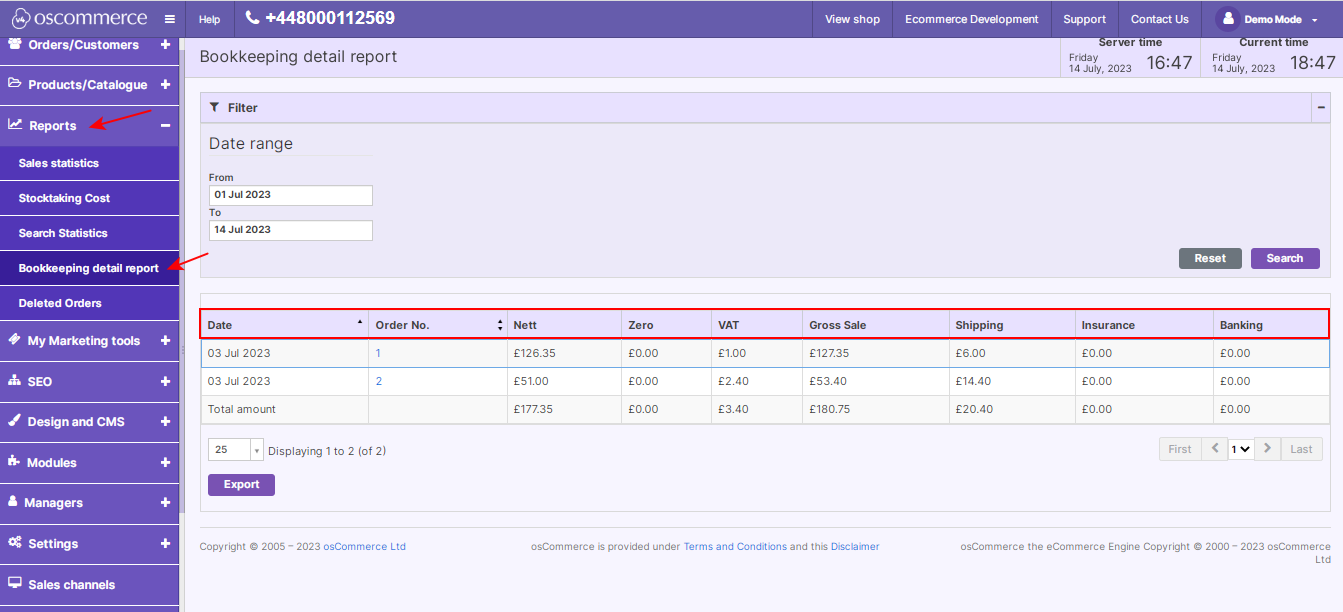This screenshot has width=1343, height=612.
Task: Click the Products/Catalogue folder icon
Action: tap(15, 84)
